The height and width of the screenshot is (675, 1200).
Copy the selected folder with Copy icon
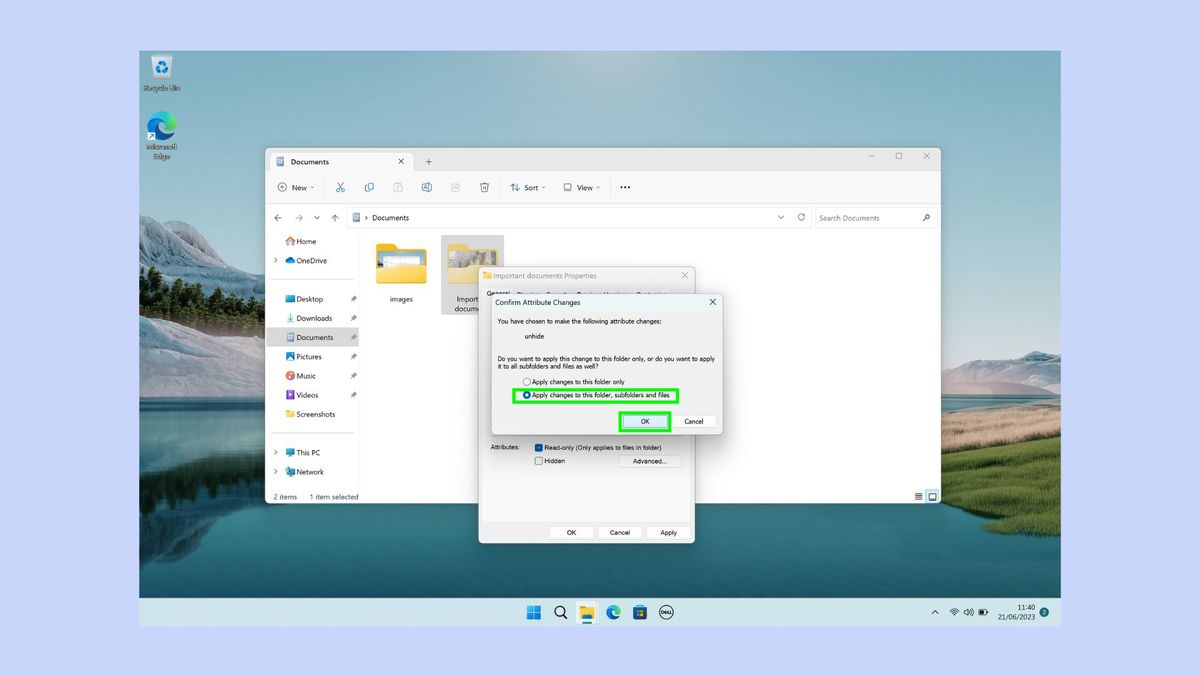(x=369, y=187)
